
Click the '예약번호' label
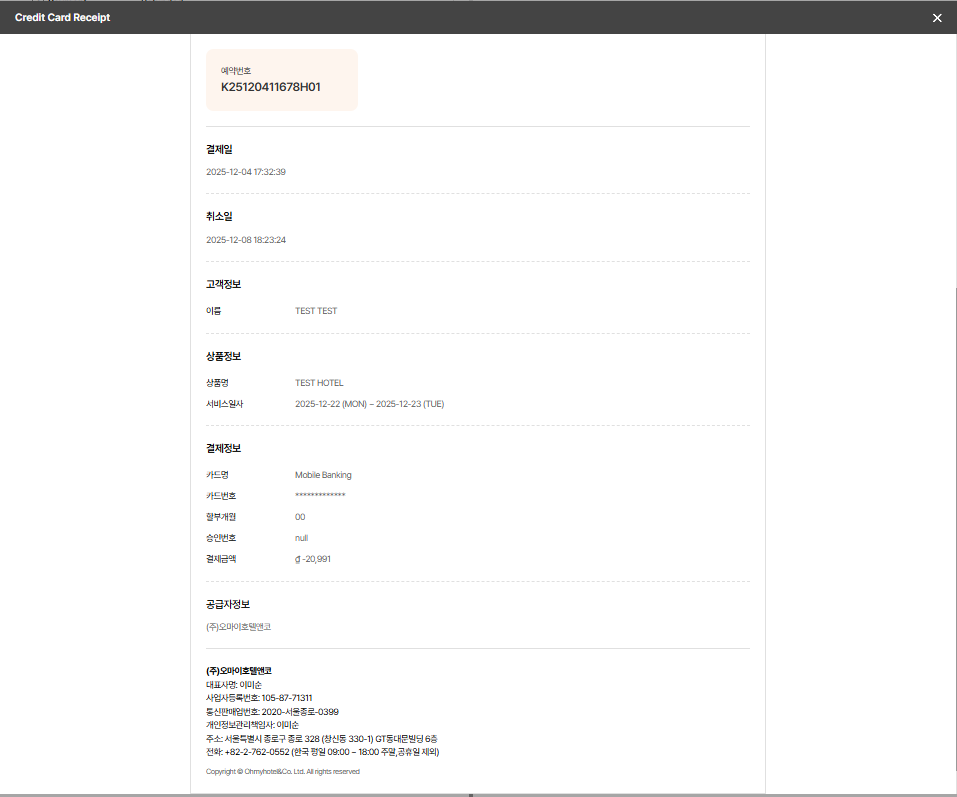click(x=236, y=71)
